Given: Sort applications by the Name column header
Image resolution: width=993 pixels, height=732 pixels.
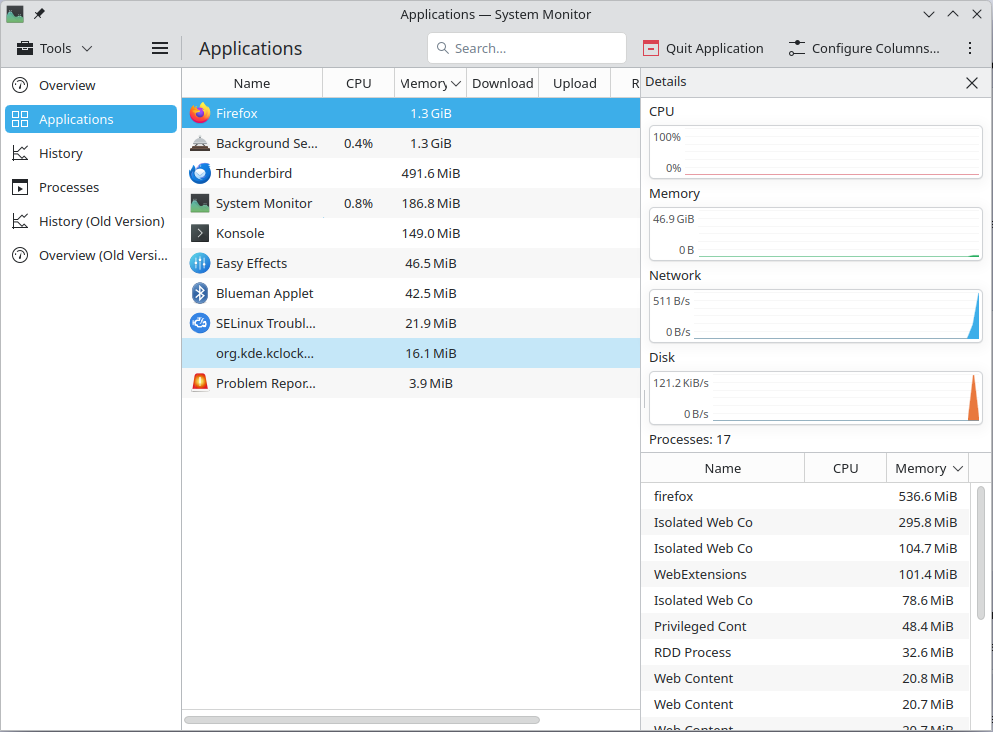Looking at the screenshot, I should [x=252, y=84].
